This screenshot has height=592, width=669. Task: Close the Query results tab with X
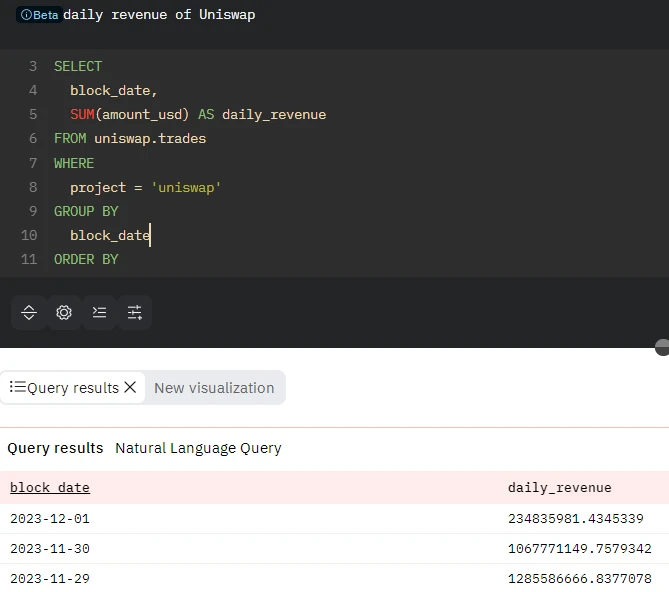130,388
